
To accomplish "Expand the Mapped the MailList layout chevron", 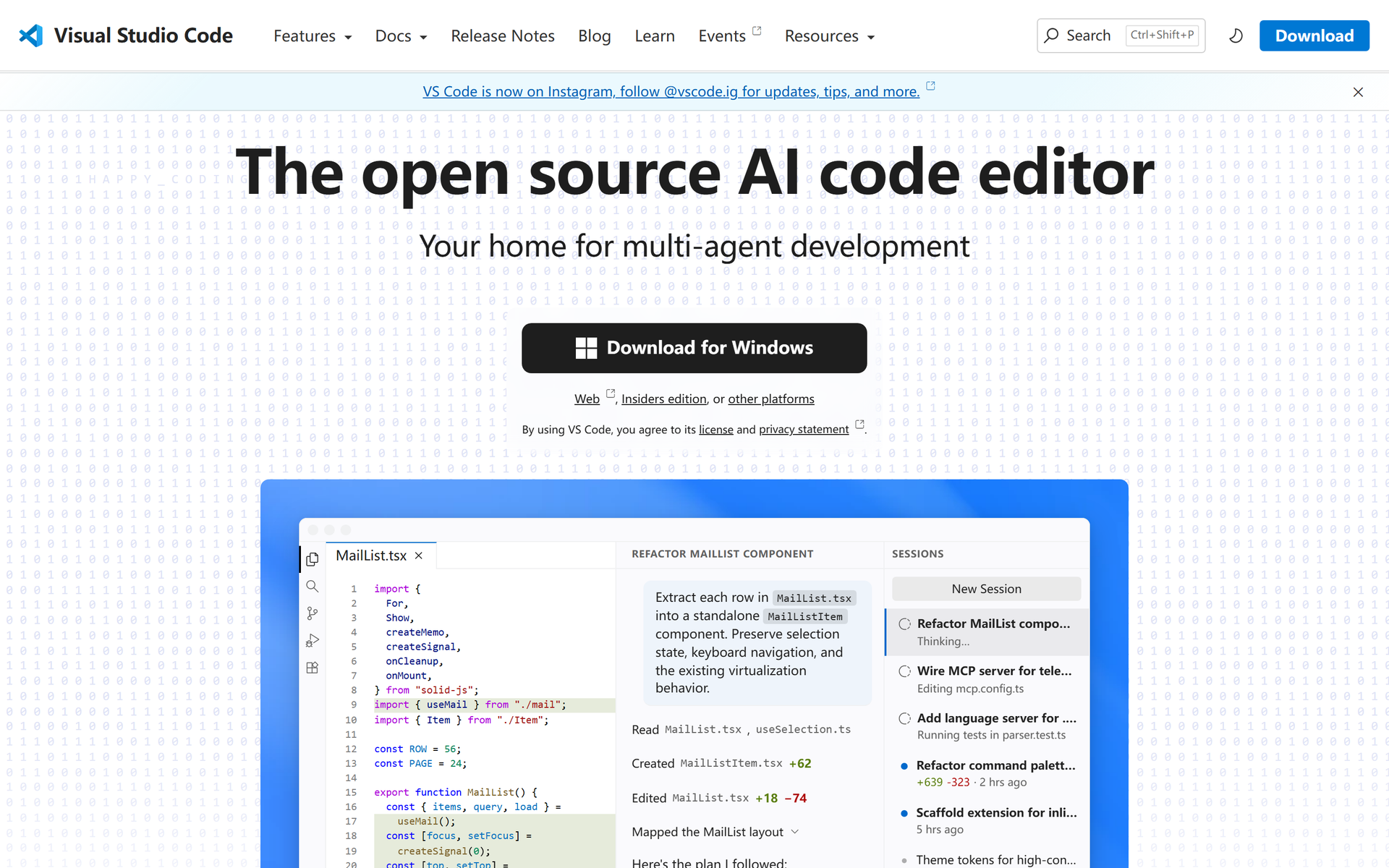I will click(795, 832).
